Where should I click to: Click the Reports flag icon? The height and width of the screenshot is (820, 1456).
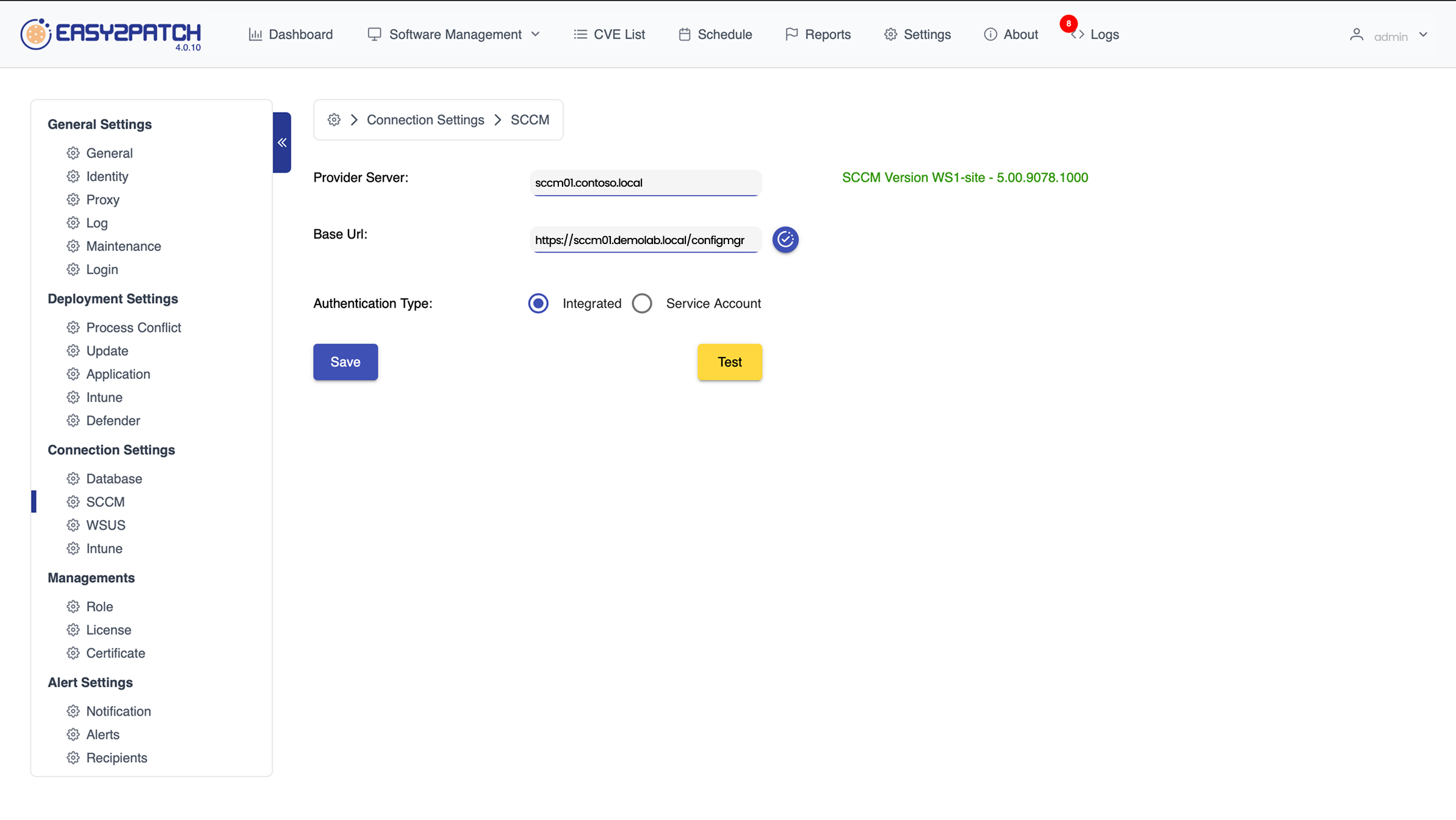(791, 34)
